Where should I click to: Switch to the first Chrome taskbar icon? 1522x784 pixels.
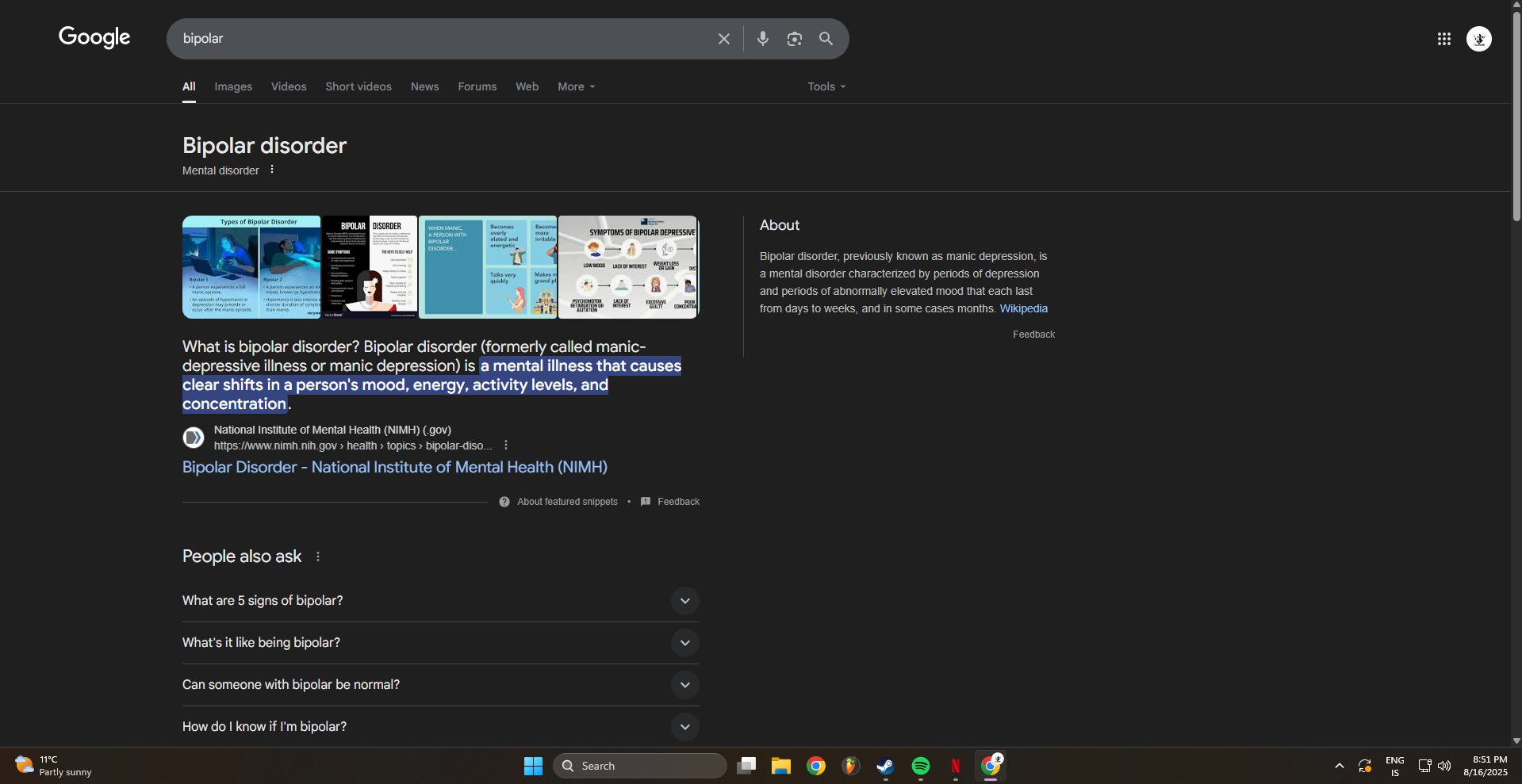click(816, 766)
